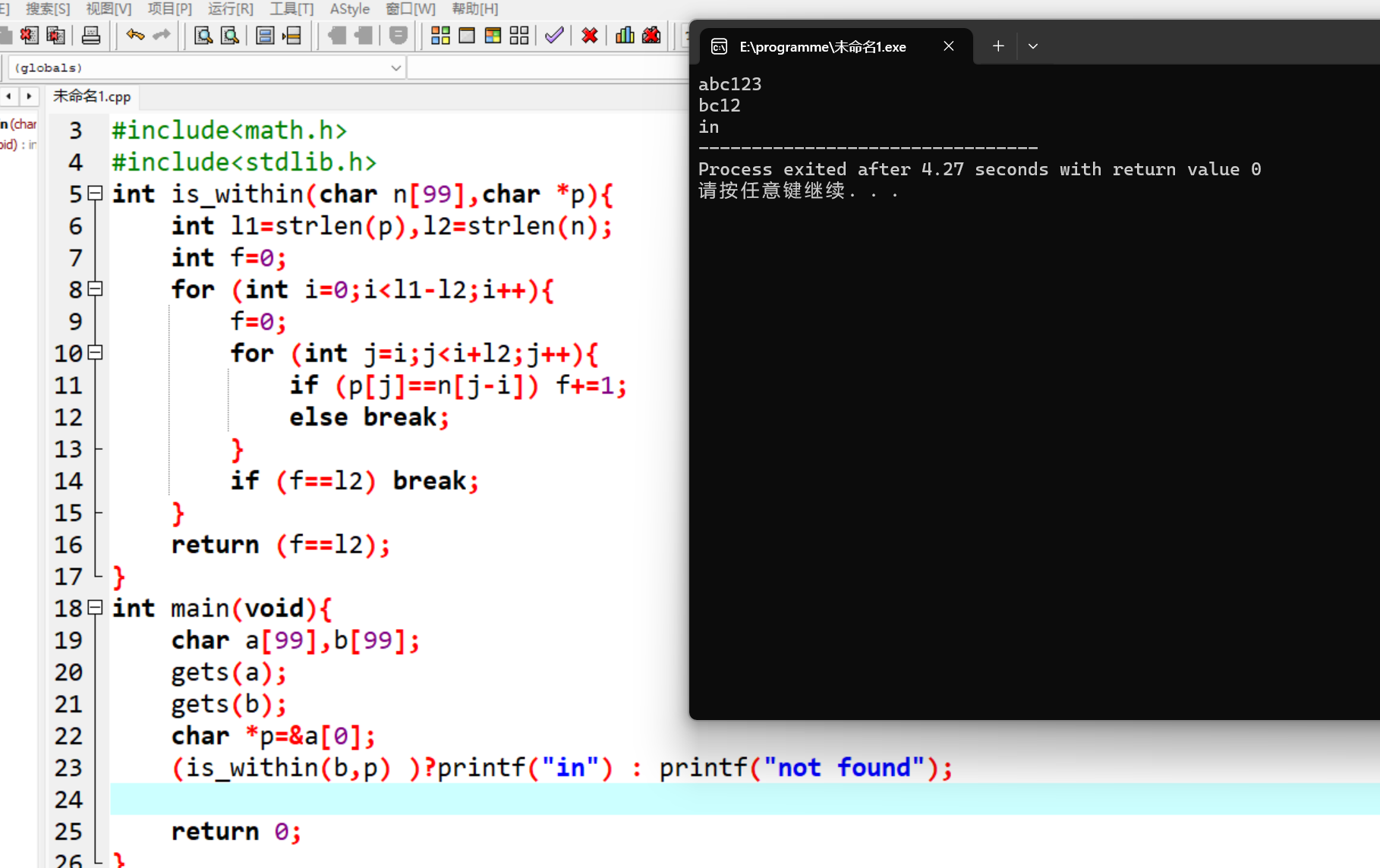Screen dimensions: 1380x868
Task: Run the program using window icon
Action: (467, 35)
